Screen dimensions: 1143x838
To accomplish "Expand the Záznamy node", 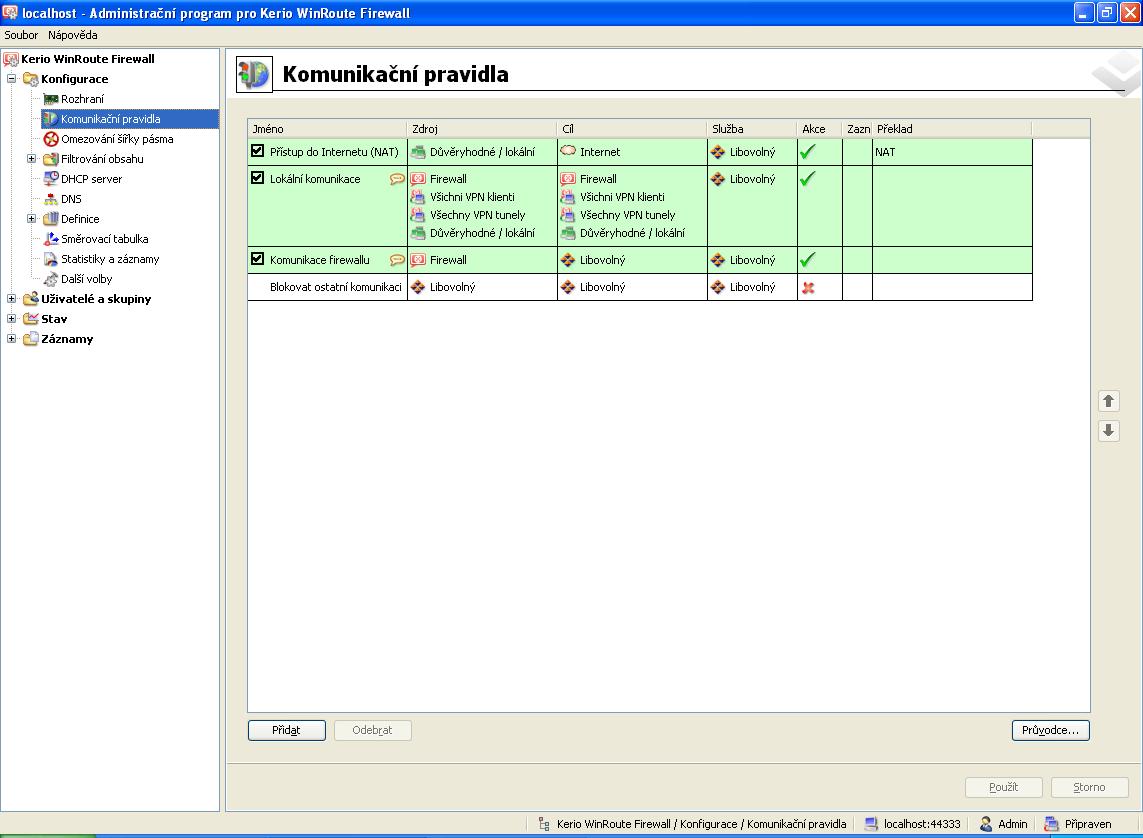I will [x=12, y=339].
